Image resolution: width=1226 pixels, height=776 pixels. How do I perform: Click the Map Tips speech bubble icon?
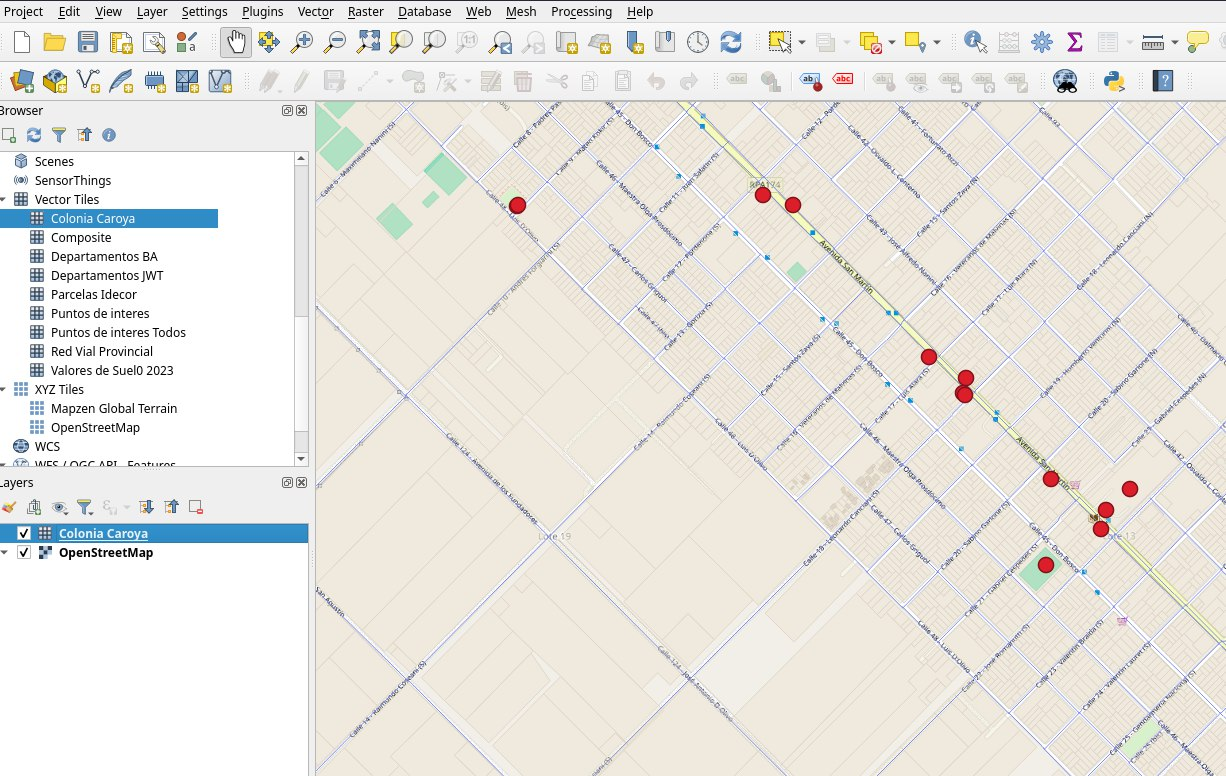pos(1197,42)
